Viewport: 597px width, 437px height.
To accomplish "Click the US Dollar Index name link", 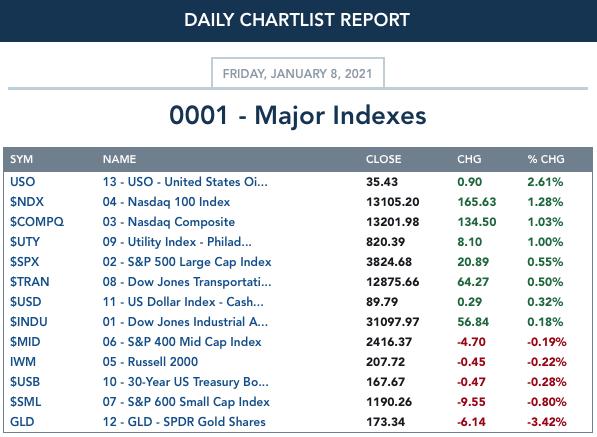I will (x=183, y=302).
